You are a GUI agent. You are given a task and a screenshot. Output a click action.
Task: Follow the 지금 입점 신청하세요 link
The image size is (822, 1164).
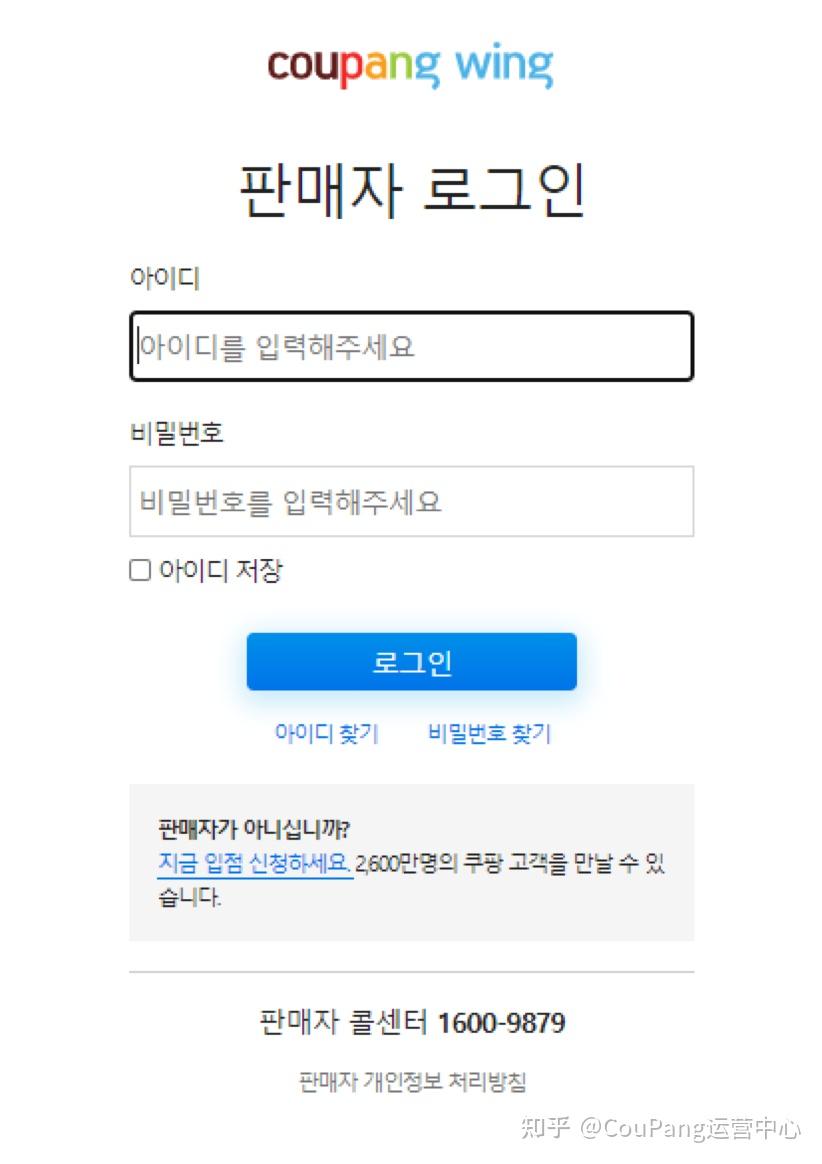click(x=254, y=863)
